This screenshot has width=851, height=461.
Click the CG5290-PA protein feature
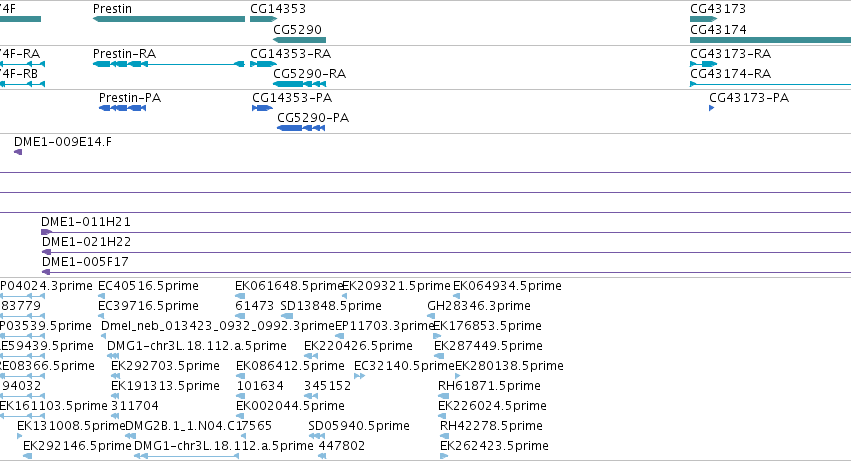click(301, 128)
